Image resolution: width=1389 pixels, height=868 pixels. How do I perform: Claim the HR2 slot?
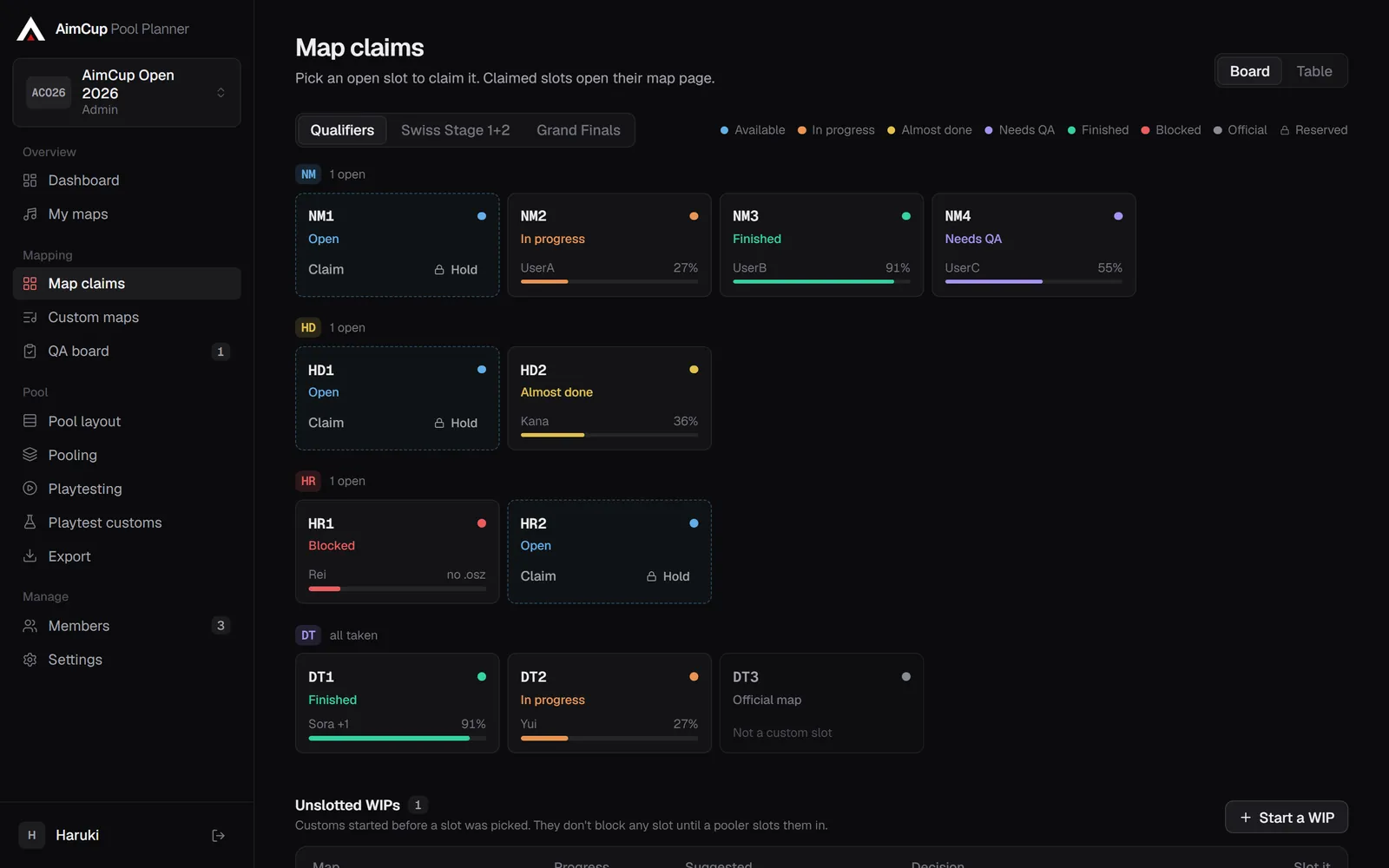tap(538, 576)
